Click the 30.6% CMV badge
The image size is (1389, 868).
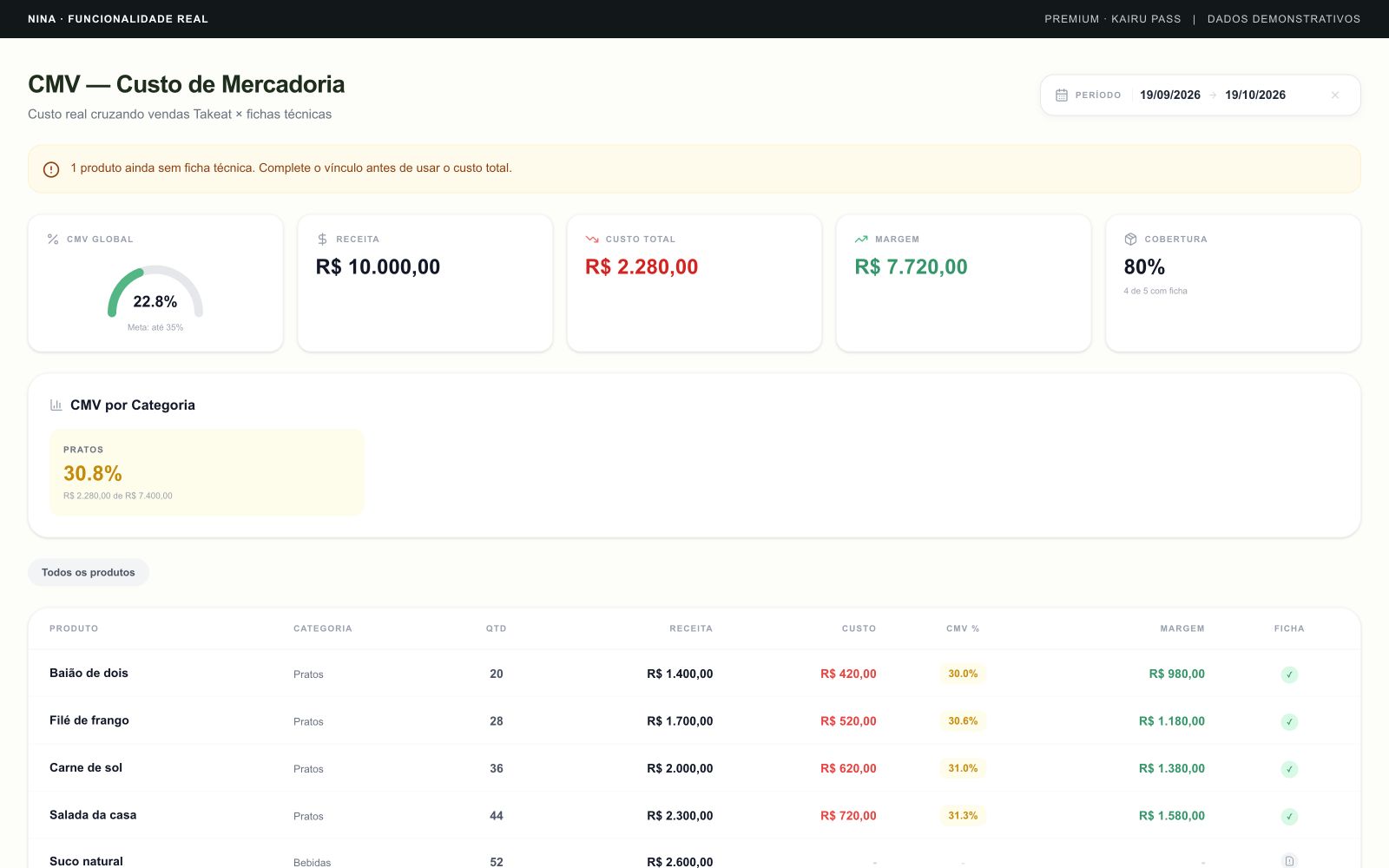[x=963, y=721]
